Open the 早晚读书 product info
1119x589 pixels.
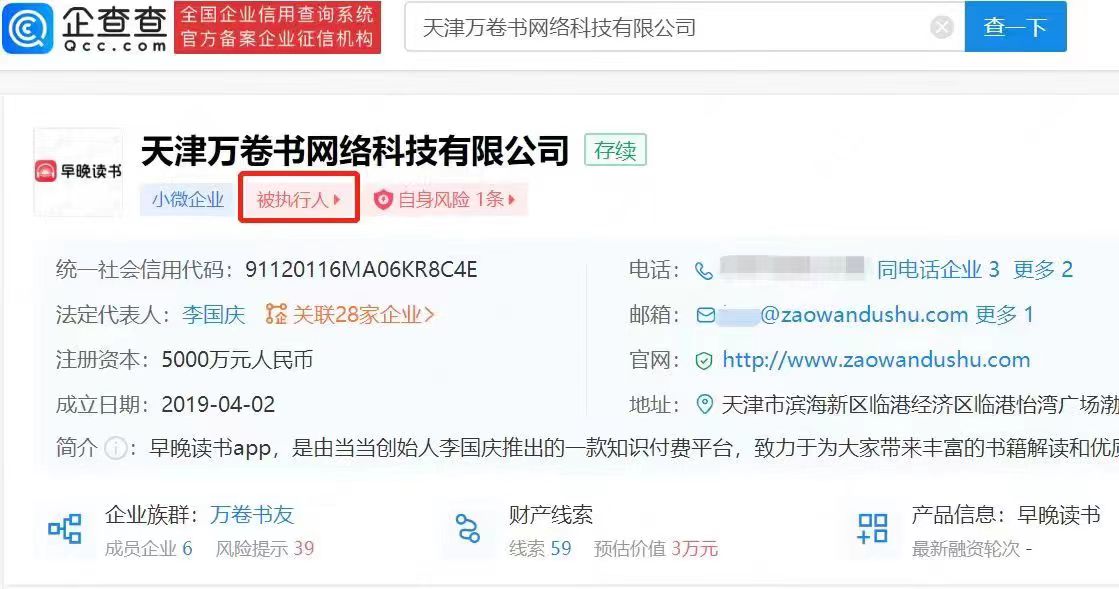tap(1058, 515)
